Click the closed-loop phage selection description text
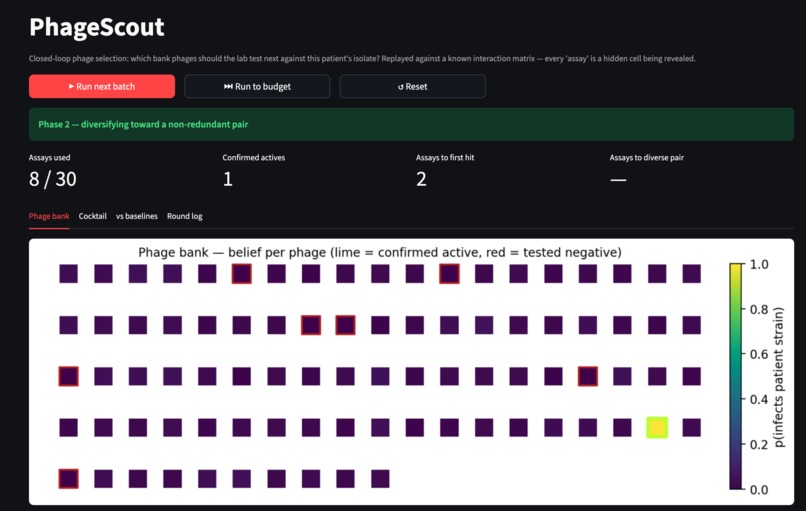This screenshot has height=511, width=806. pos(362,59)
